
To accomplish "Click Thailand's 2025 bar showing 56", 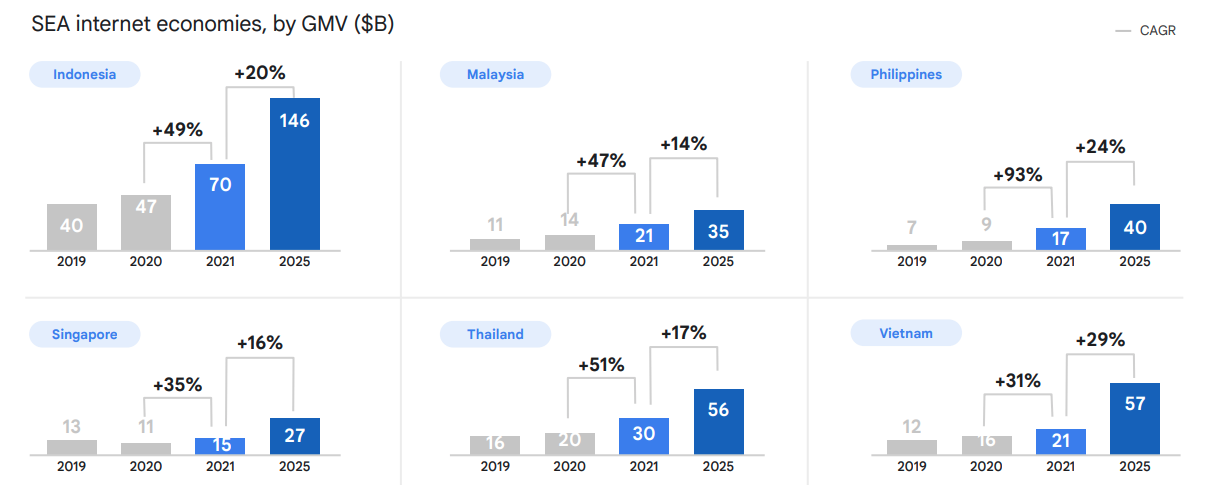I will pos(718,422).
